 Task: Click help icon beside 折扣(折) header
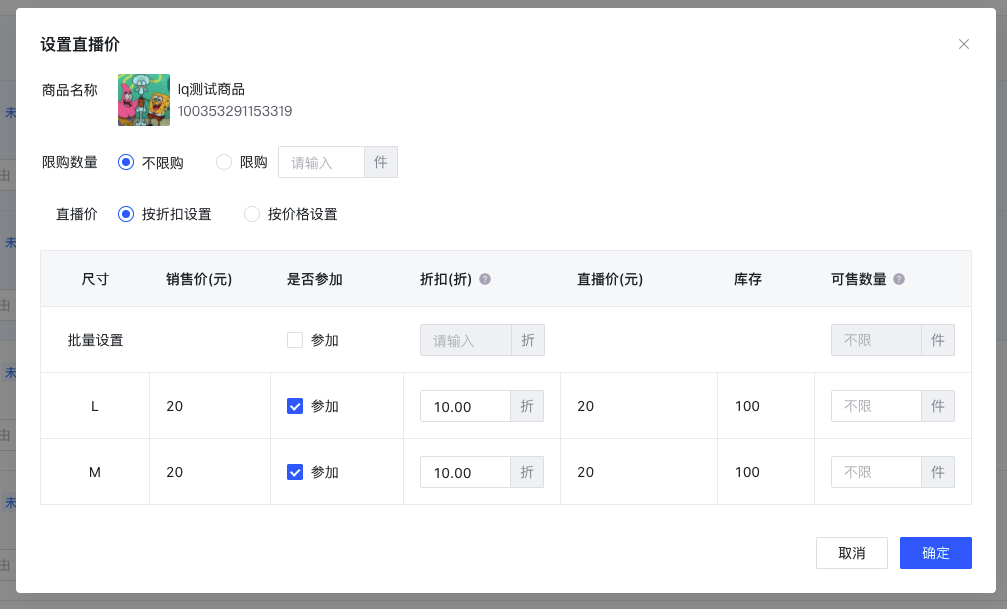pyautogui.click(x=485, y=279)
